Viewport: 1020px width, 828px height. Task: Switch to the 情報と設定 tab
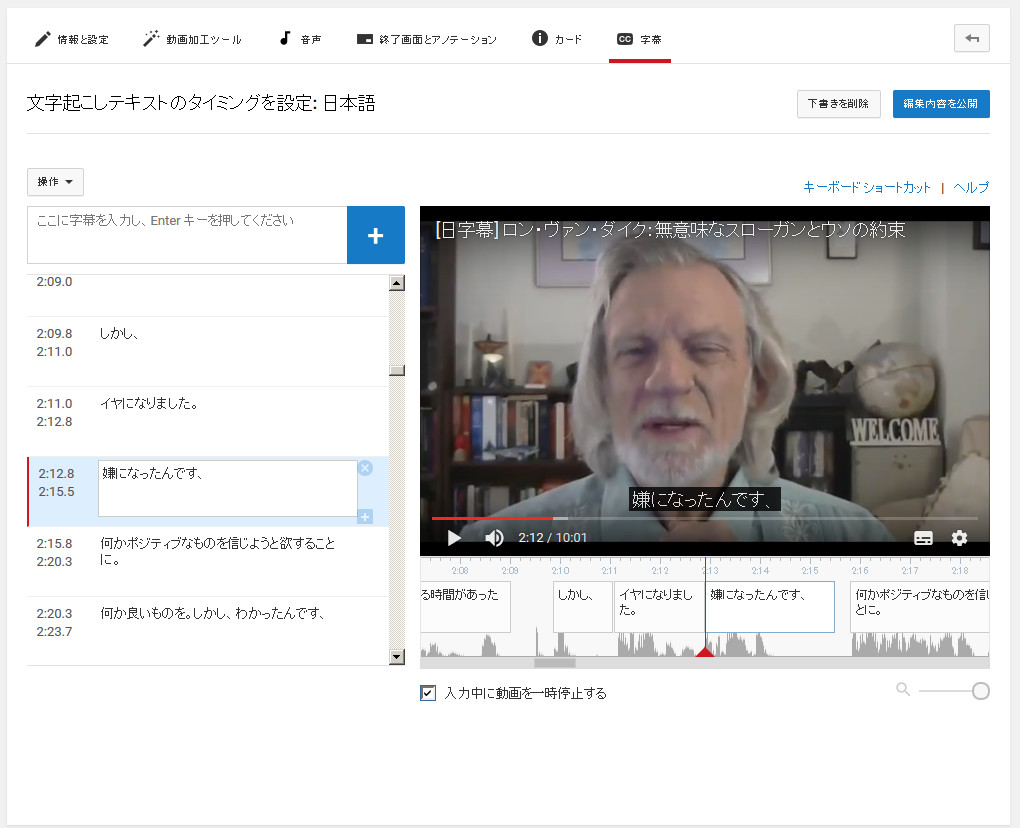[x=71, y=40]
